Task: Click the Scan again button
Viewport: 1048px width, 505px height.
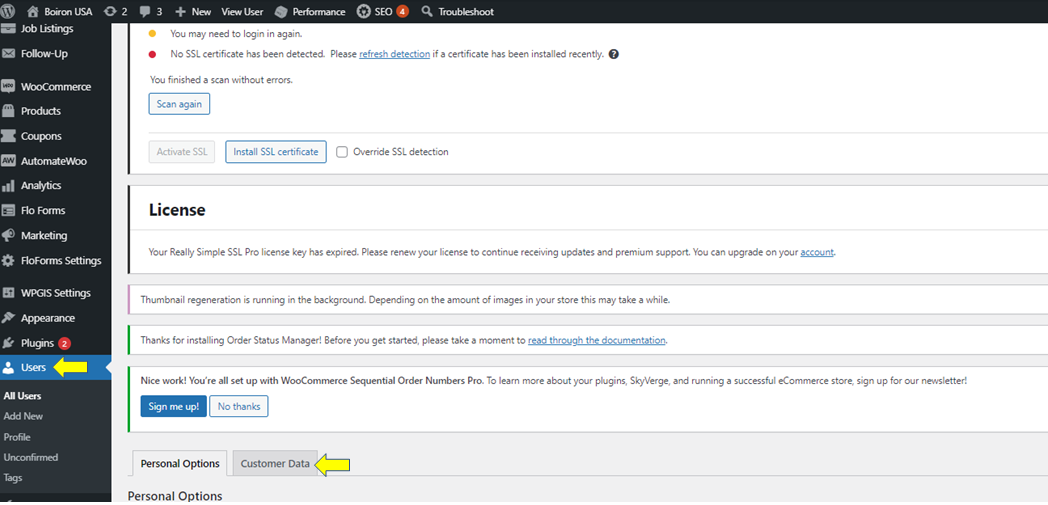Action: click(179, 104)
